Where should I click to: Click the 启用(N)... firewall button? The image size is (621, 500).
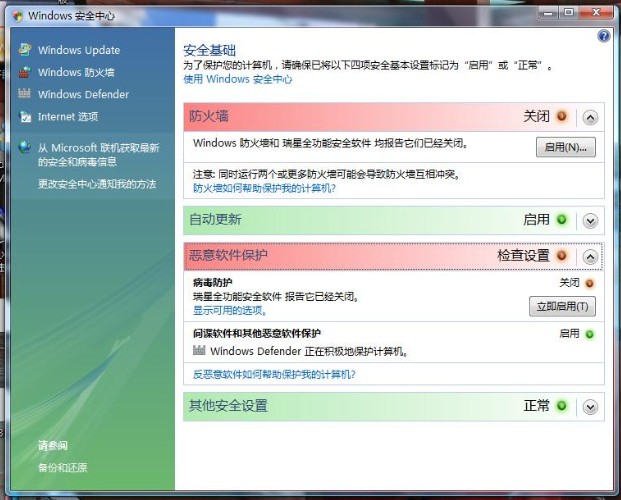click(566, 147)
